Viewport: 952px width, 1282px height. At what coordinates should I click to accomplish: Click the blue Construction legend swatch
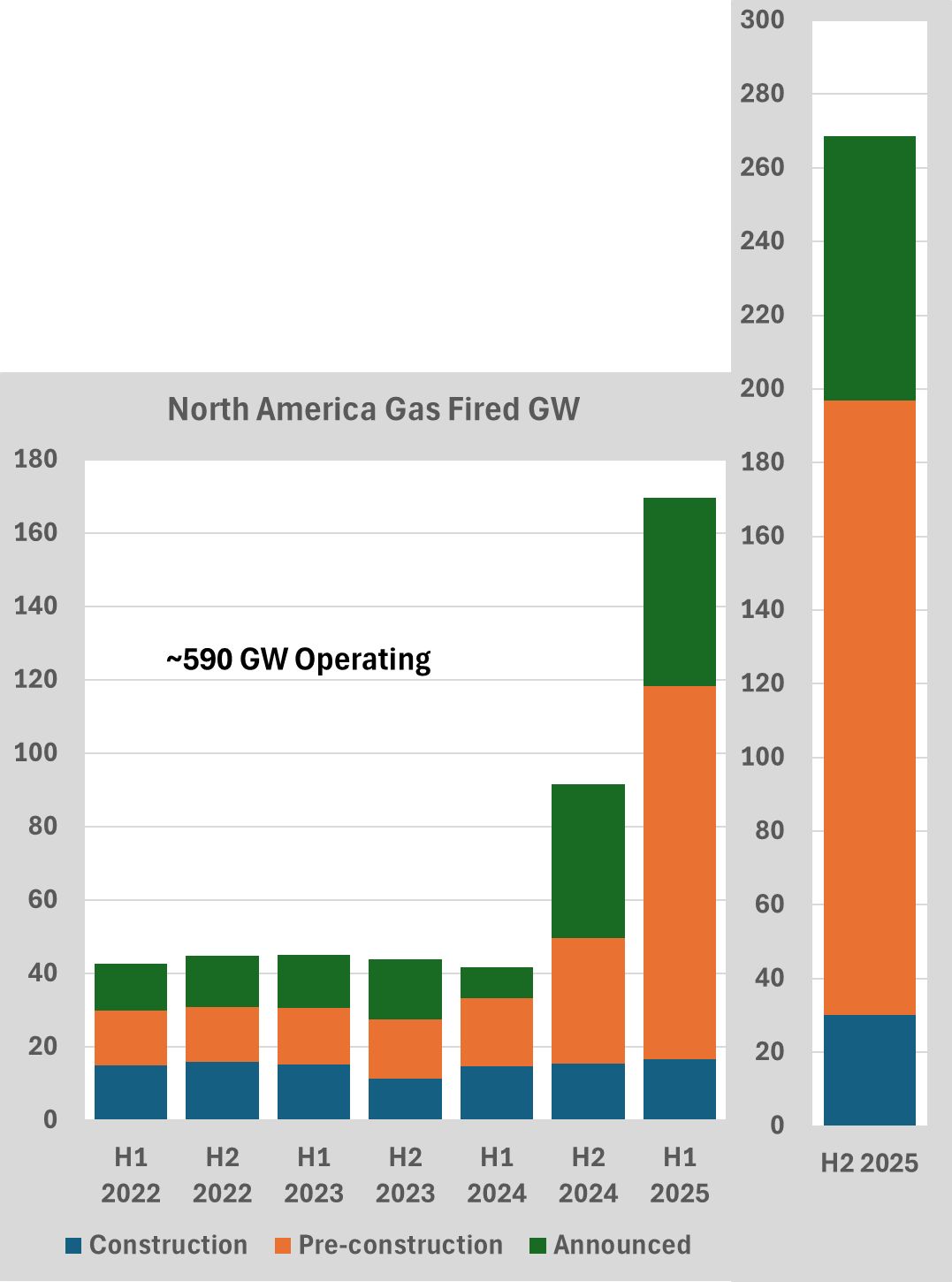pyautogui.click(x=73, y=1246)
